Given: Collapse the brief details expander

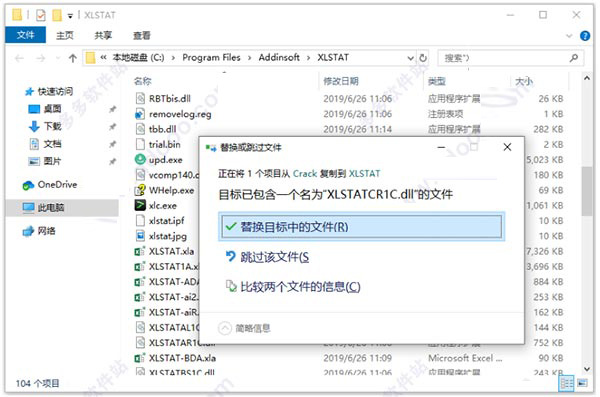Looking at the screenshot, I should 245,328.
